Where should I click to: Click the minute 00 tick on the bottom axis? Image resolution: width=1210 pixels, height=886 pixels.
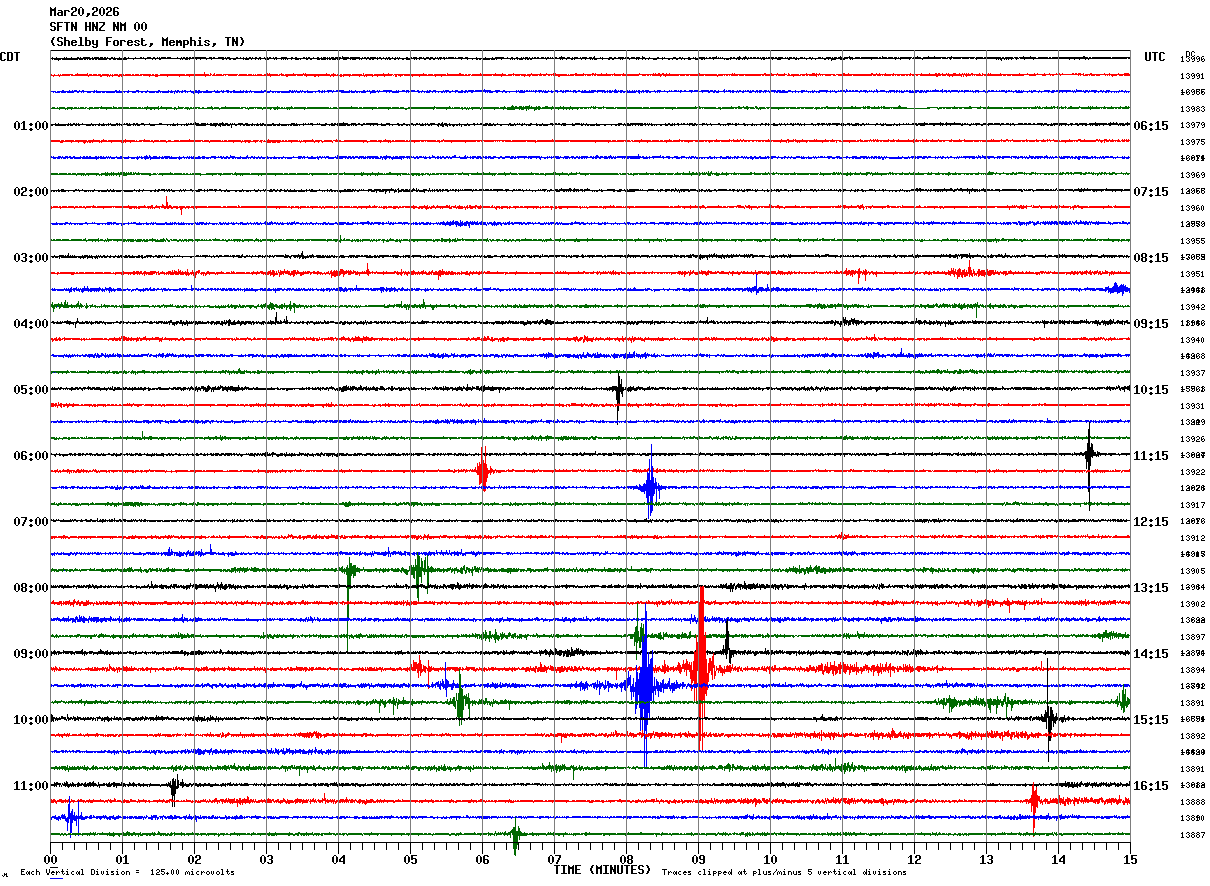click(x=51, y=859)
